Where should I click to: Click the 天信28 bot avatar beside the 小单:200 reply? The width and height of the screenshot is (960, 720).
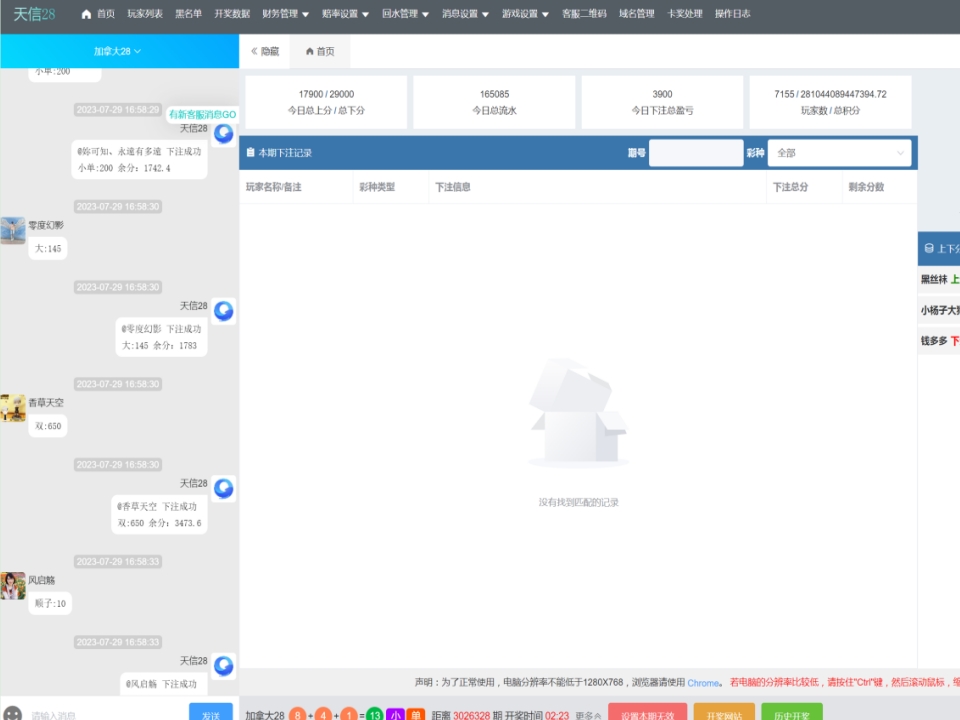click(x=223, y=133)
